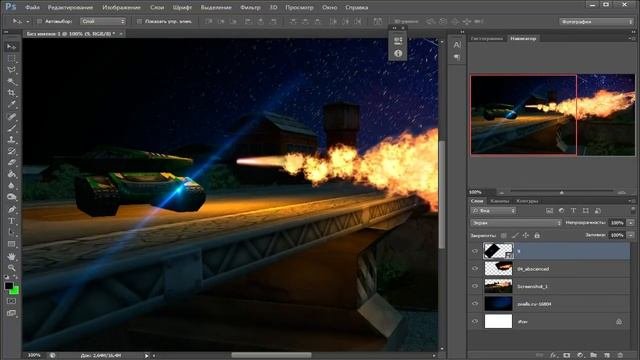Create a new layer group
640x360 pixels.
coord(593,355)
